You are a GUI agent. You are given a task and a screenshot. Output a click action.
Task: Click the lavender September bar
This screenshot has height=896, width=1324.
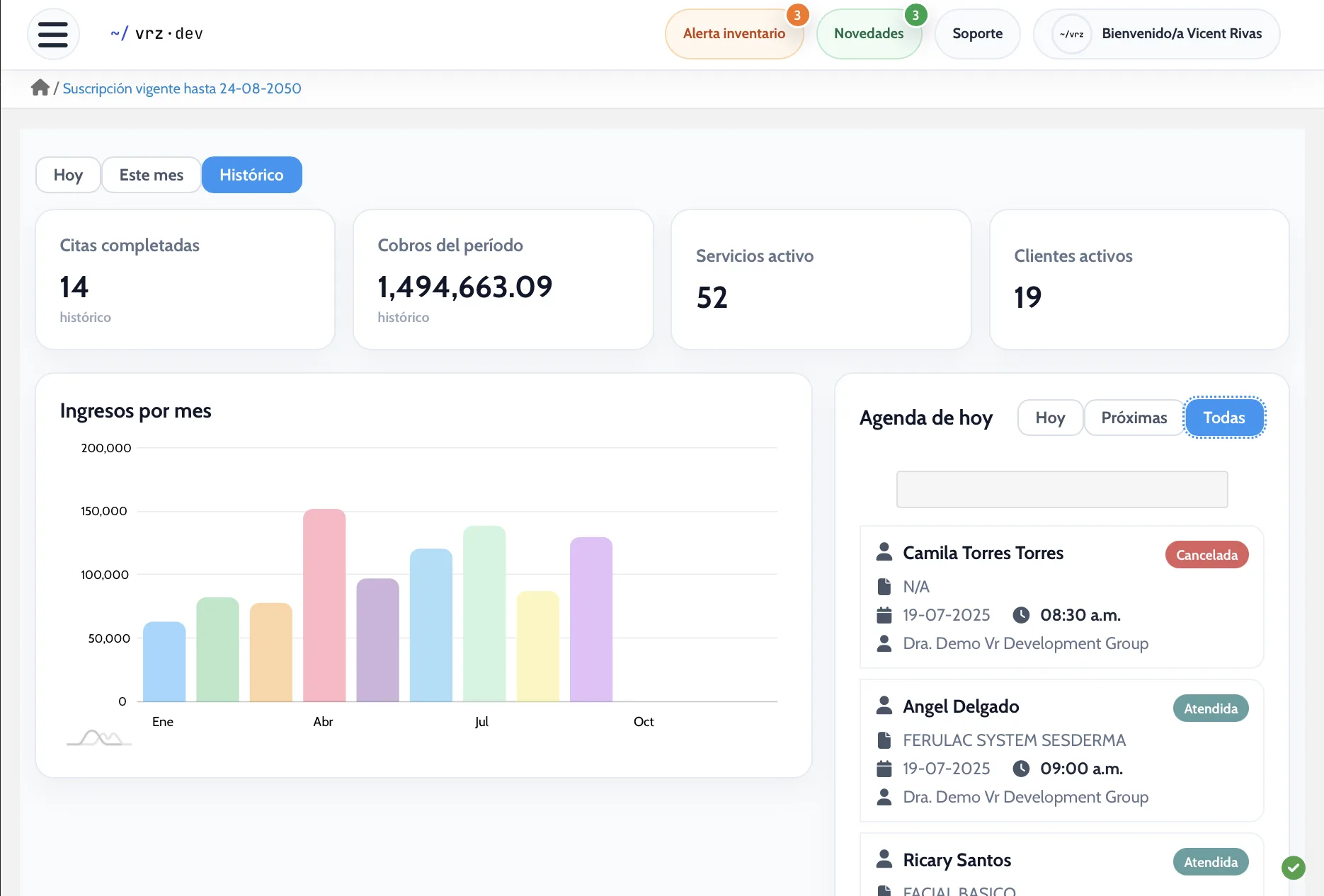coord(591,619)
